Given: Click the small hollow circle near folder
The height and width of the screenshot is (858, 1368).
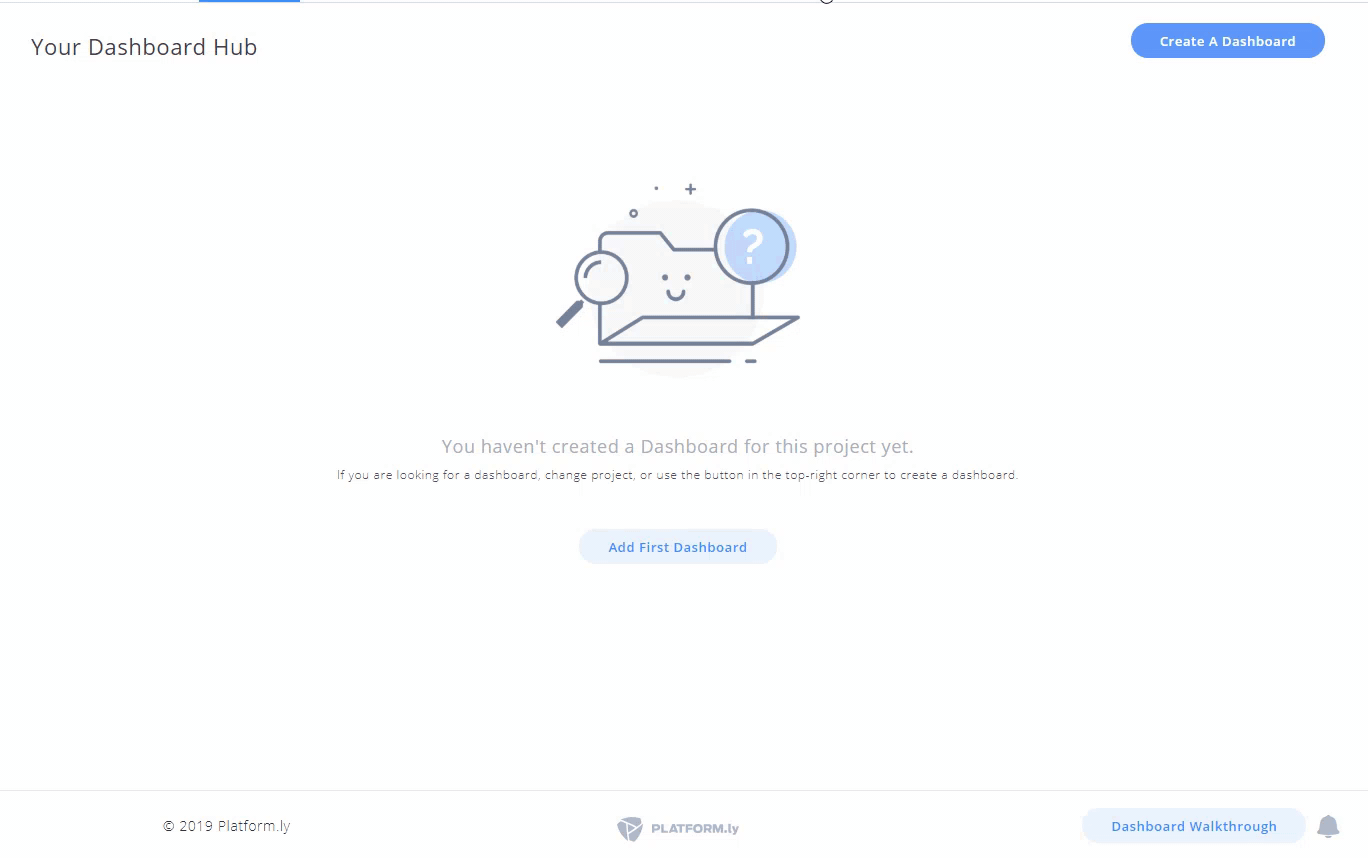Looking at the screenshot, I should pos(633,213).
